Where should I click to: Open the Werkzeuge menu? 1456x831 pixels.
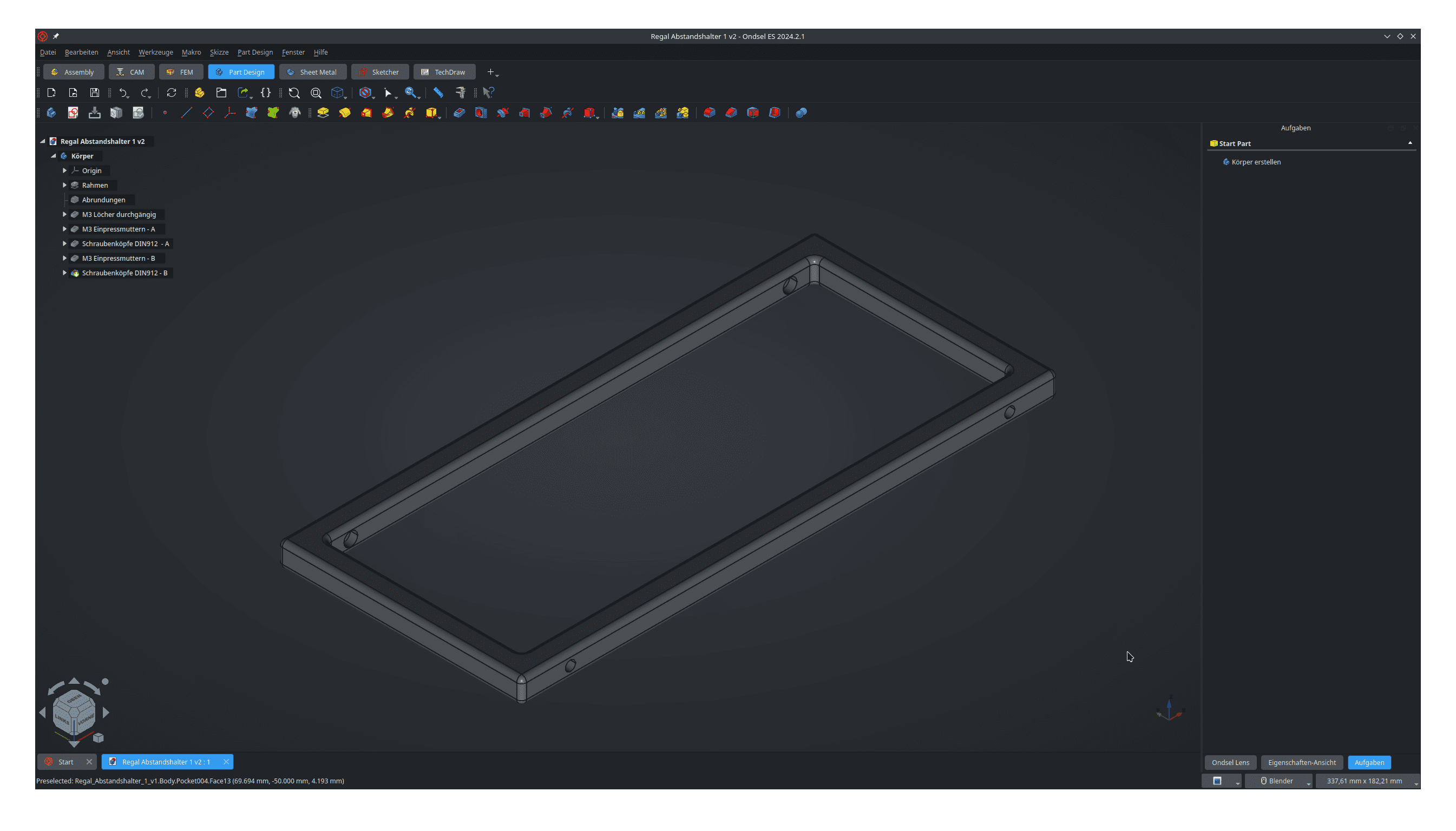tap(155, 52)
